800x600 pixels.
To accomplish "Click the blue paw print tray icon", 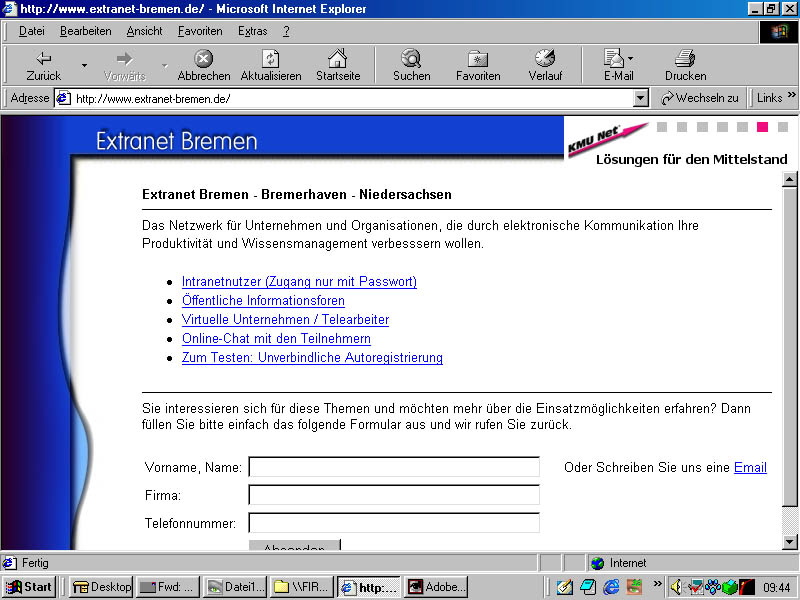I will [712, 587].
